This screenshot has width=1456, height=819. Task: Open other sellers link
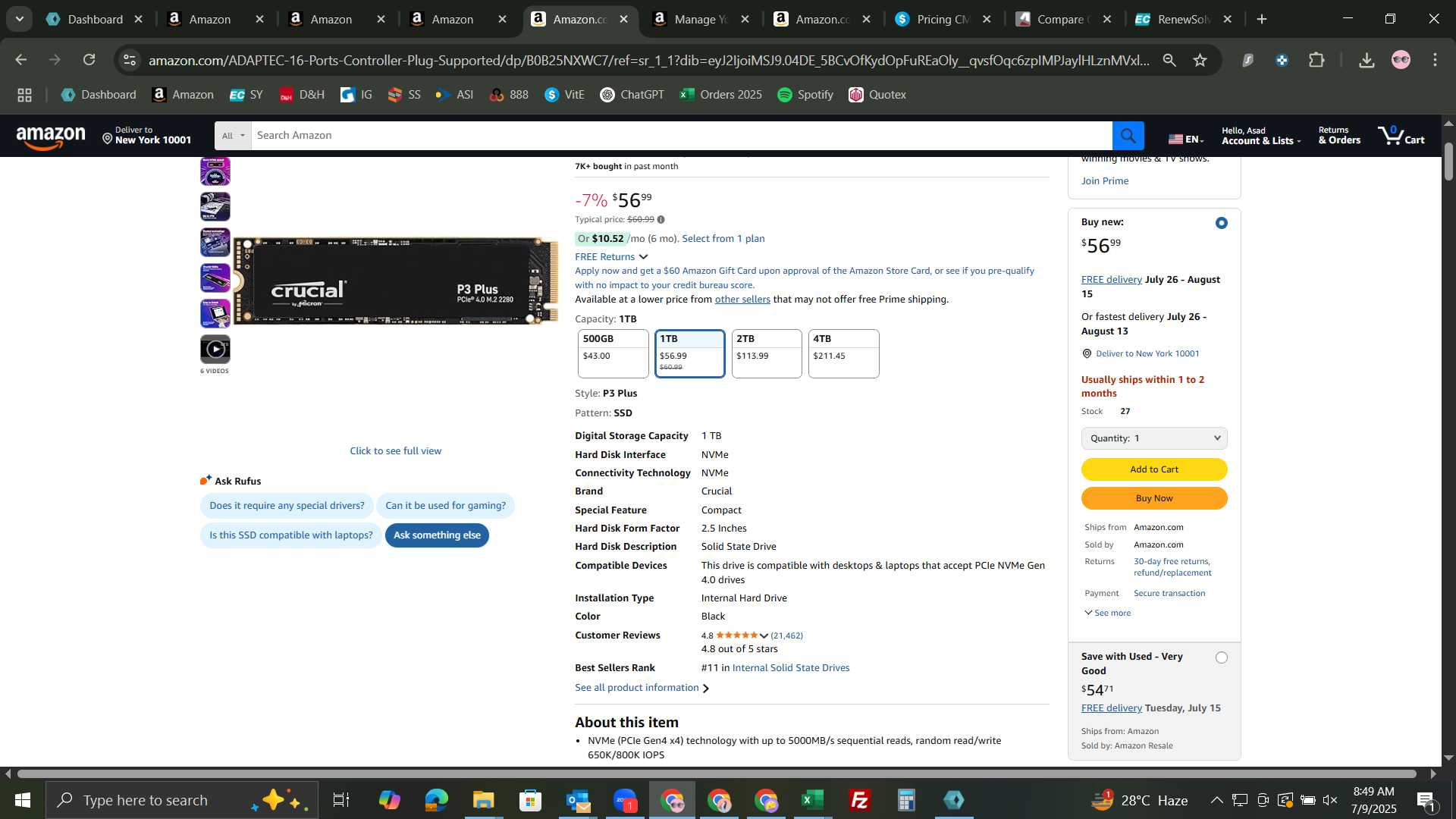click(742, 300)
